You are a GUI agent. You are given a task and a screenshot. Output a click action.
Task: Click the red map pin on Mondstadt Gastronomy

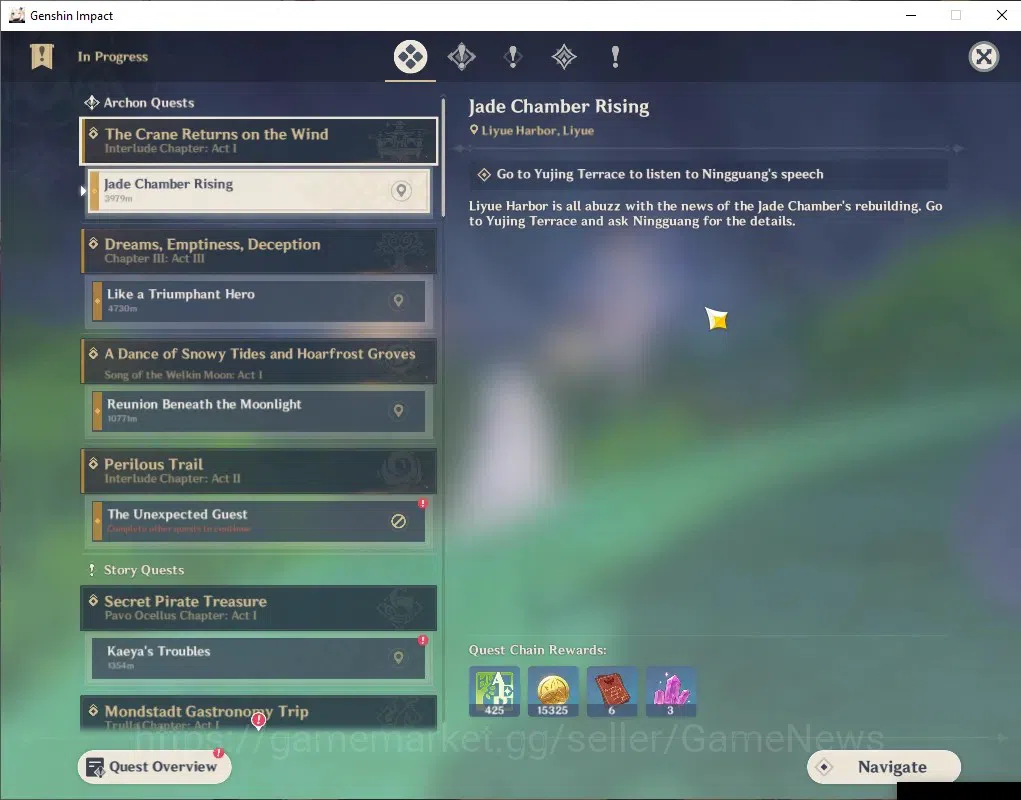[259, 721]
